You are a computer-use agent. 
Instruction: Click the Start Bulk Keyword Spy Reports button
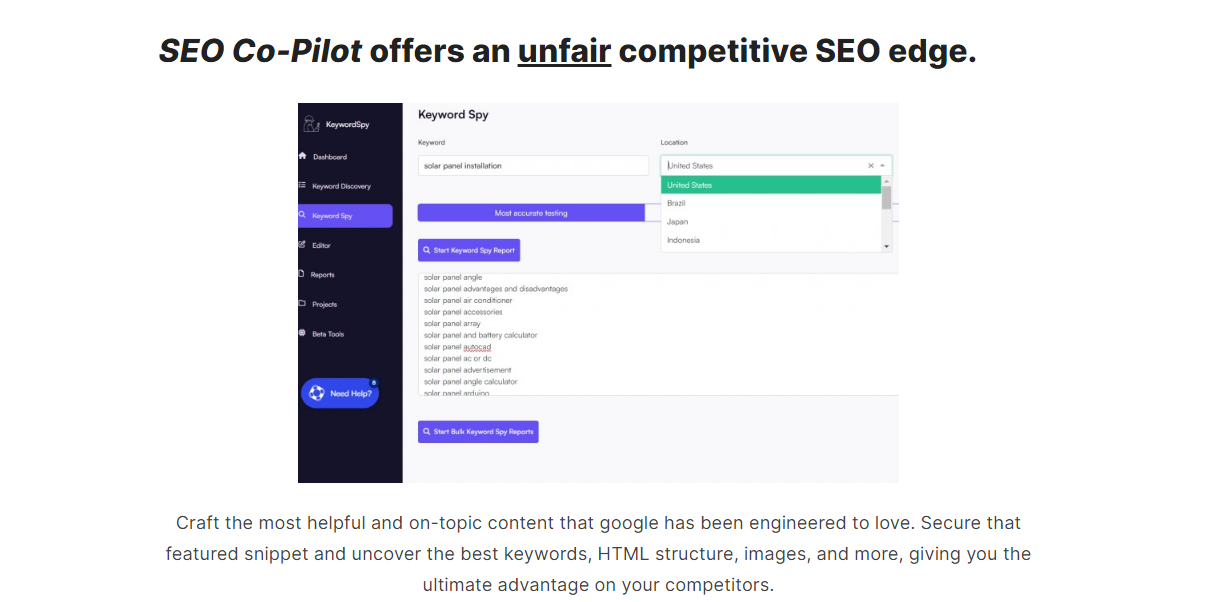(478, 431)
